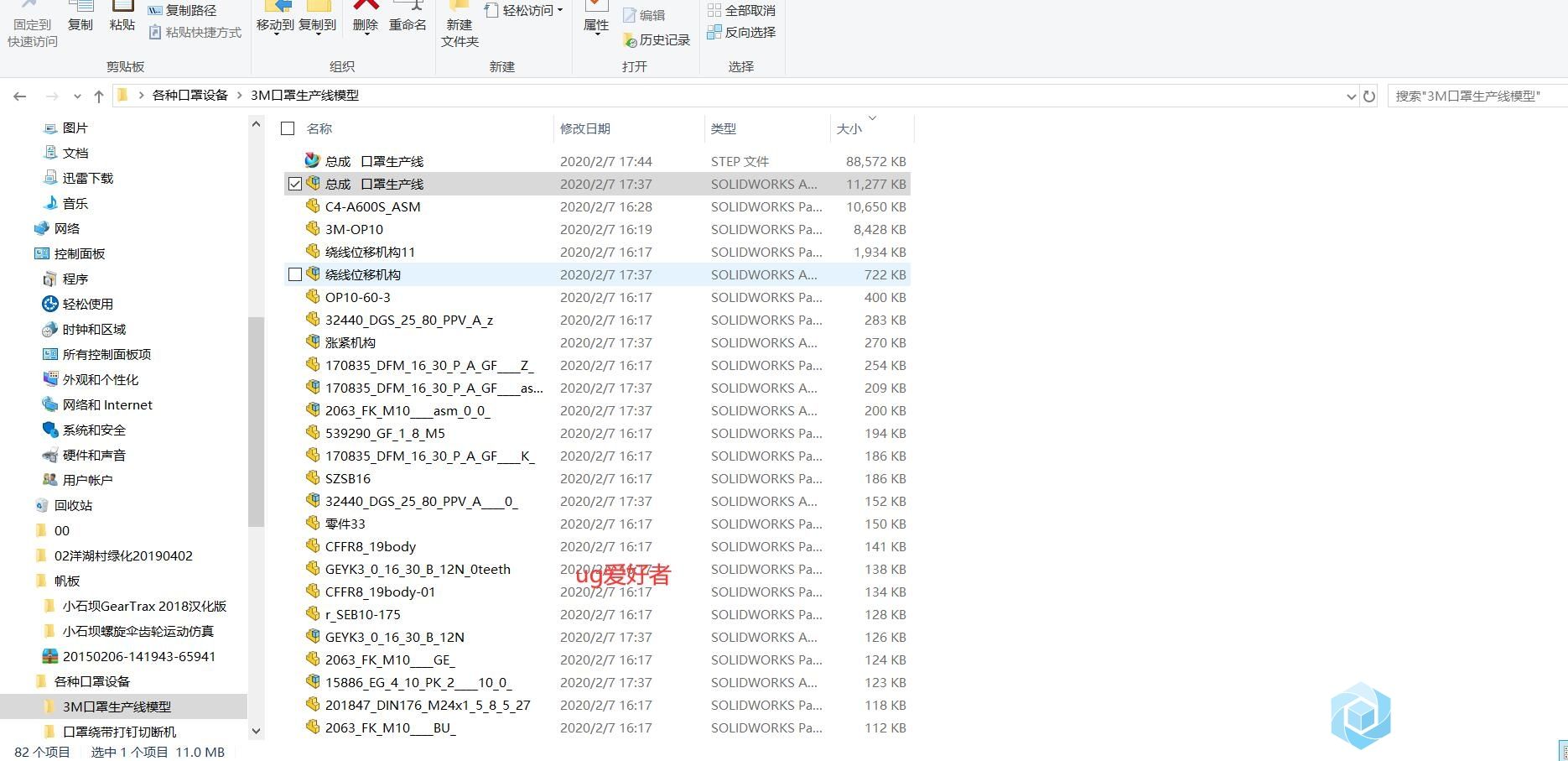The height and width of the screenshot is (761, 1568).
Task: Select file 201847_DIN176_M24x1_5_8_5_27
Action: pyautogui.click(x=428, y=705)
